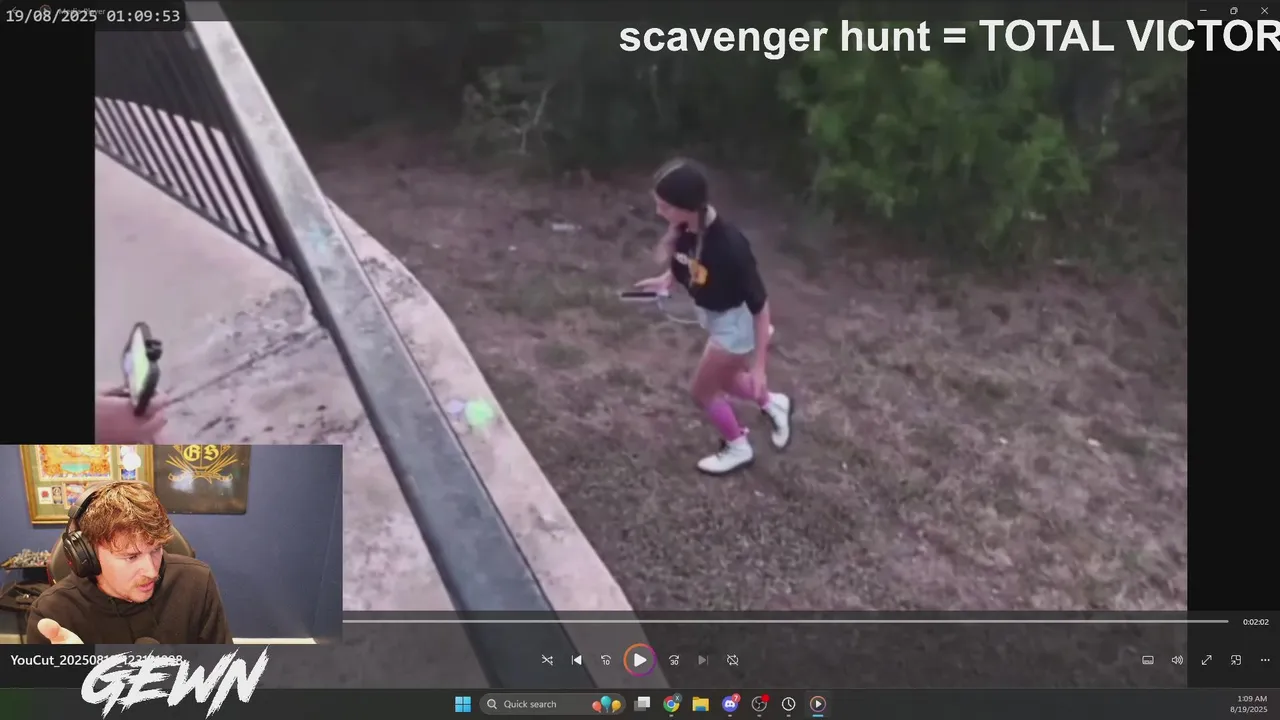Open the volume control
This screenshot has width=1280, height=720.
pyautogui.click(x=1177, y=660)
